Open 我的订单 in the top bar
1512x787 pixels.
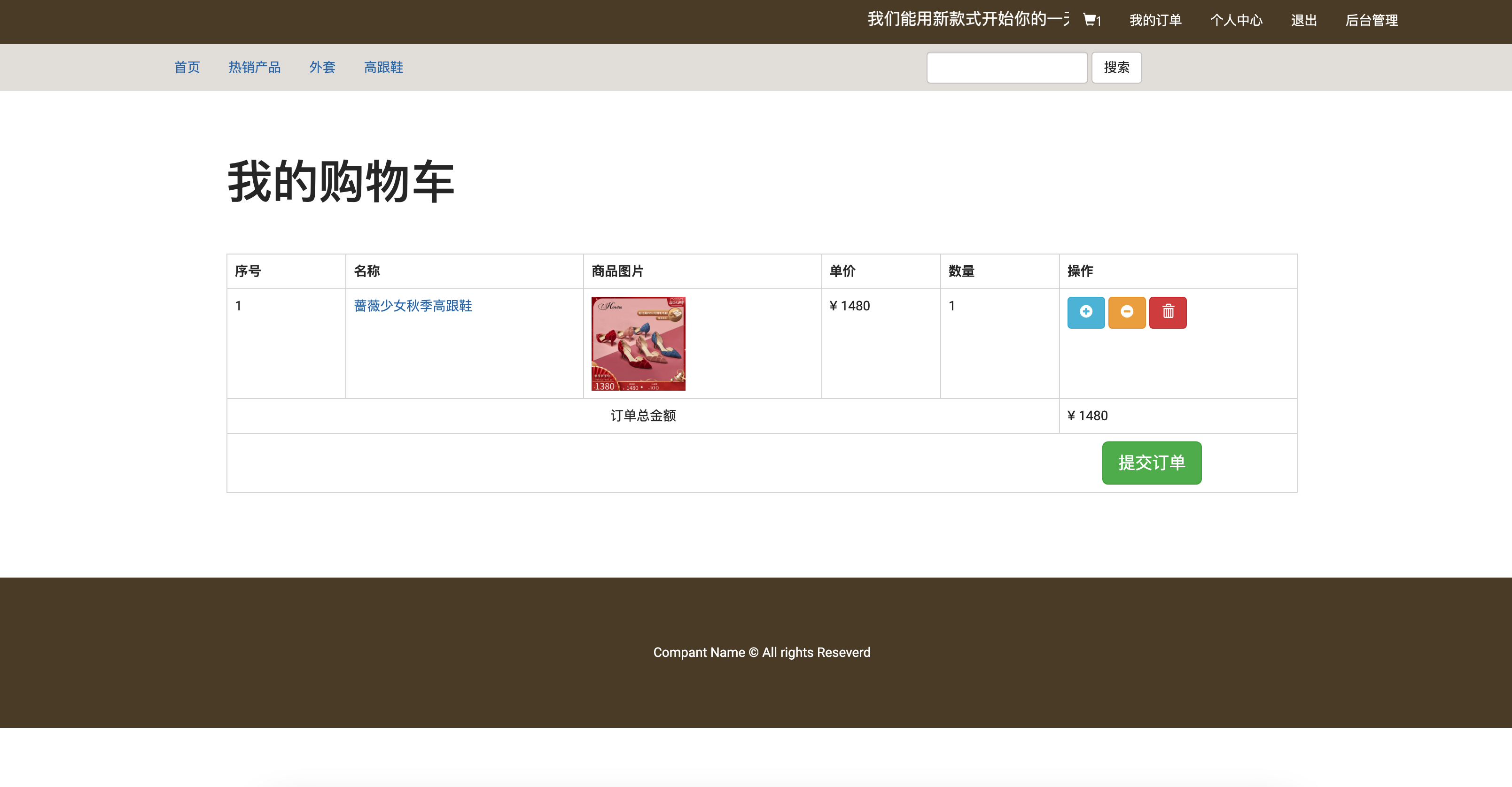(x=1155, y=20)
